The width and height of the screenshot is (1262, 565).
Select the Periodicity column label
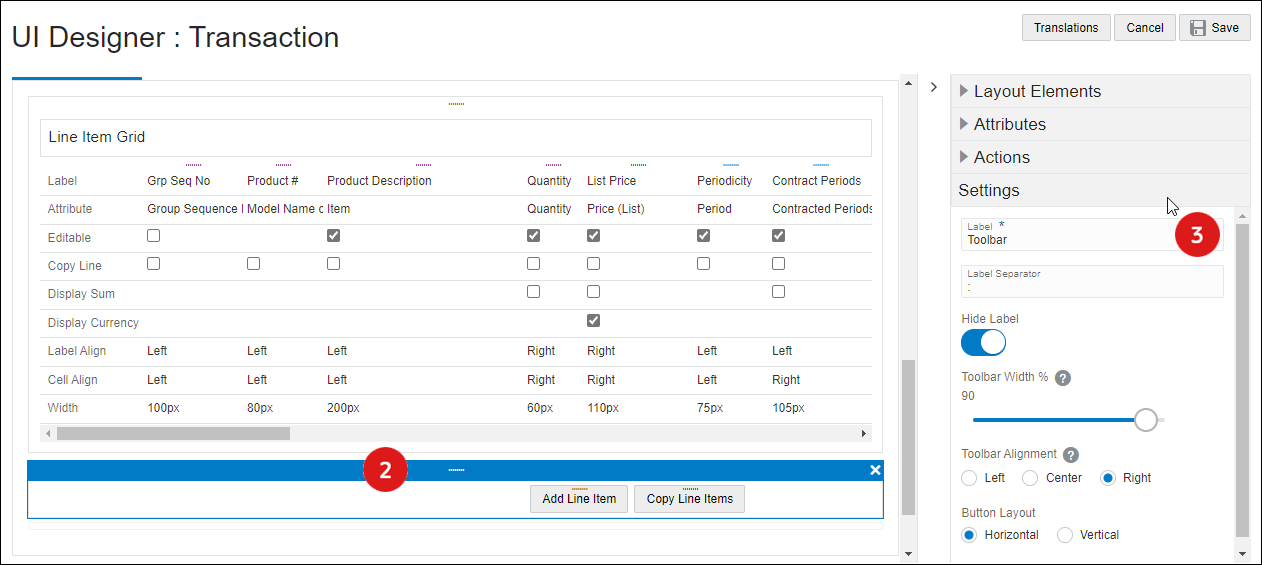pos(725,181)
